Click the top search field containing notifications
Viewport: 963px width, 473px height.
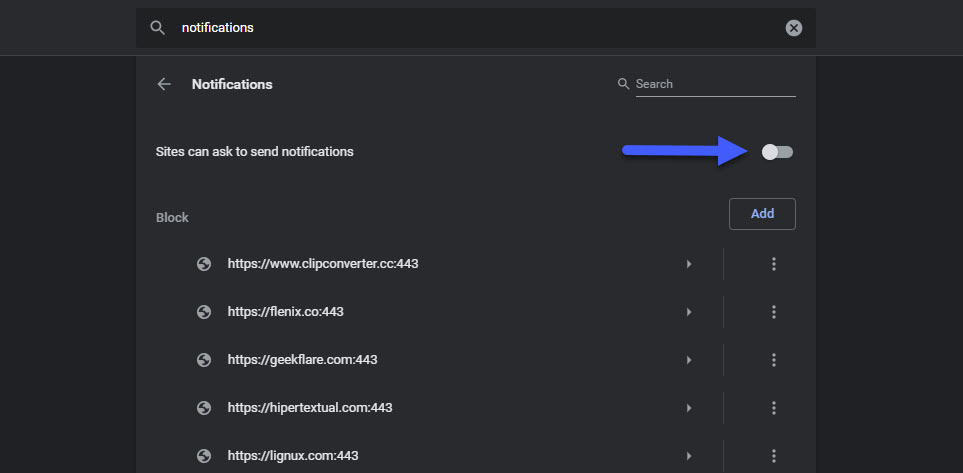coord(476,28)
